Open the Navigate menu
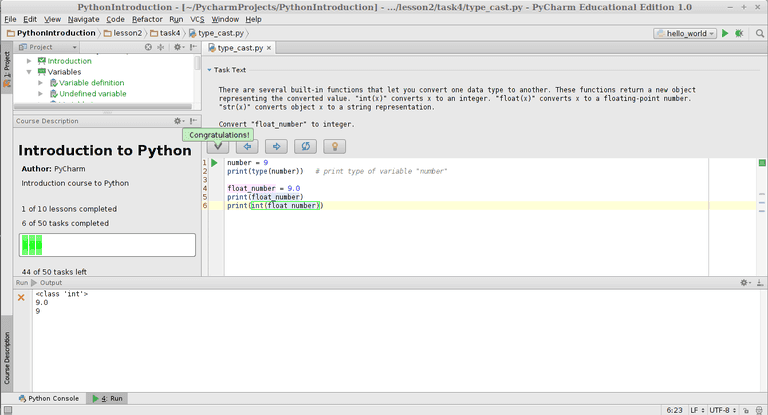 pos(83,19)
